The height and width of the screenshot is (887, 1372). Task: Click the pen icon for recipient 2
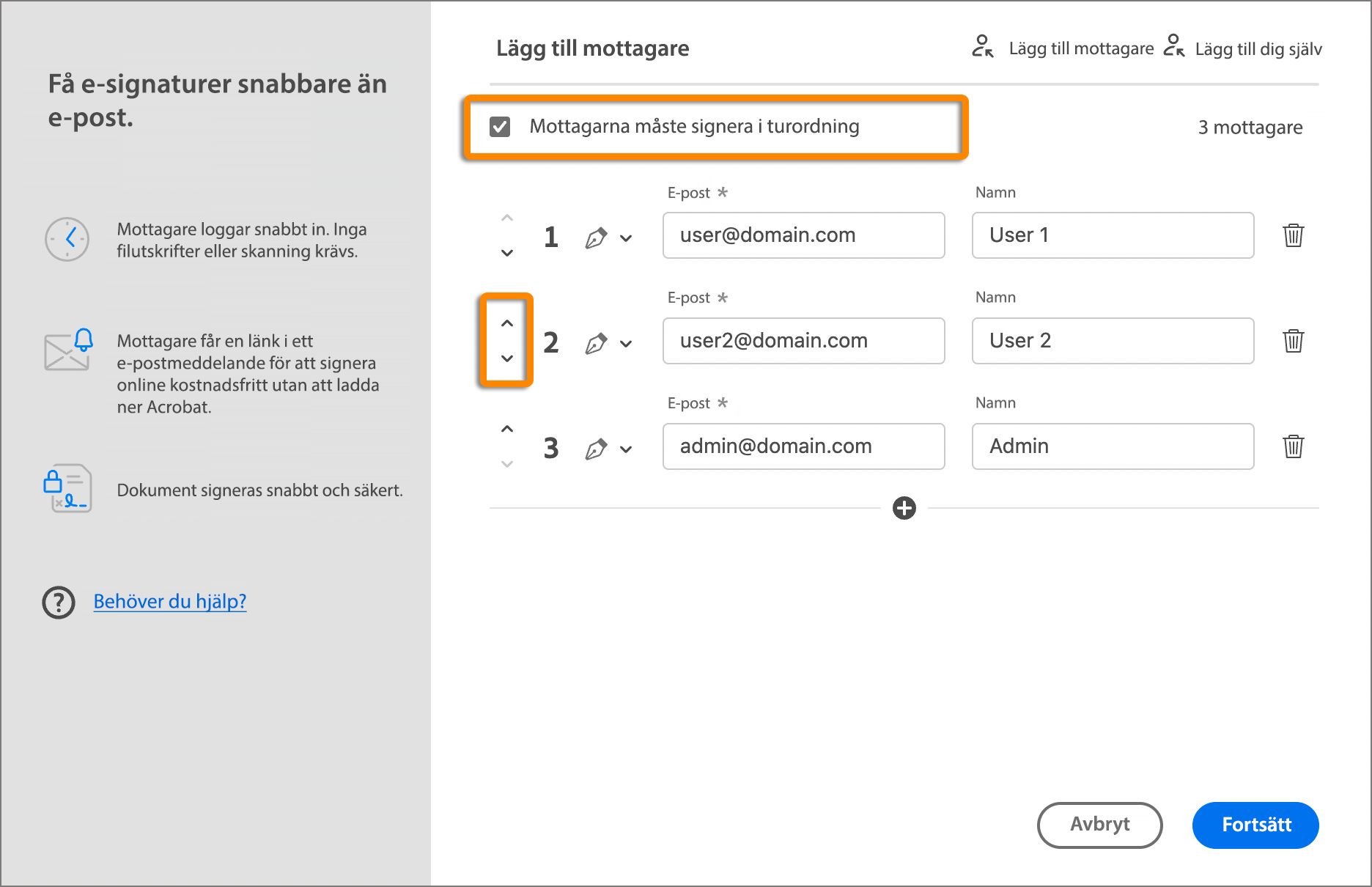point(598,342)
